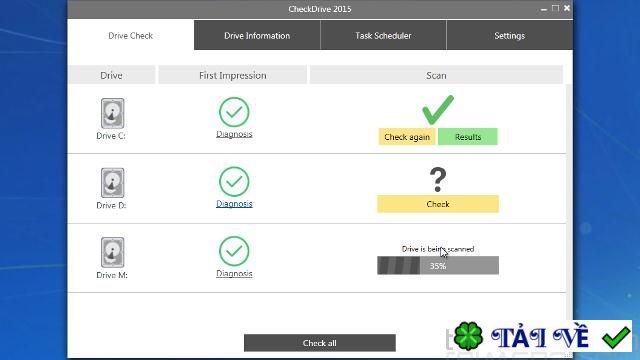The image size is (640, 360).
Task: Minimize the CheckDrive 2015 window
Action: 544,9
